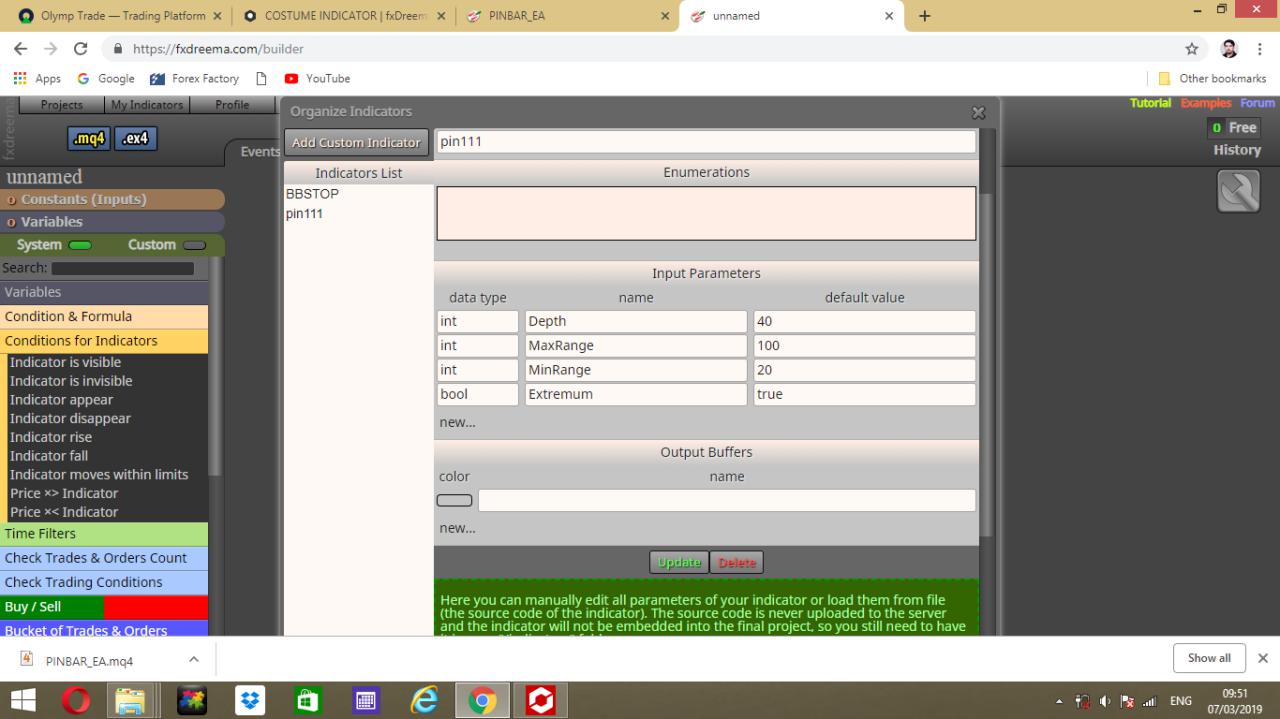This screenshot has width=1280, height=719.
Task: Click the green Update button
Action: (679, 562)
